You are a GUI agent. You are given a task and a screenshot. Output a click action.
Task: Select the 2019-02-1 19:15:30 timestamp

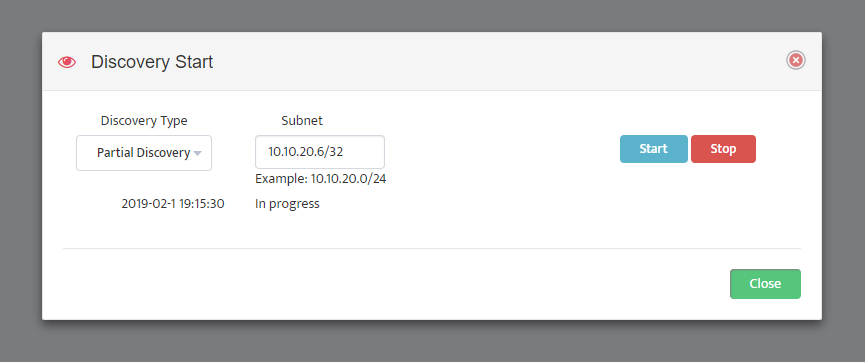pos(173,204)
